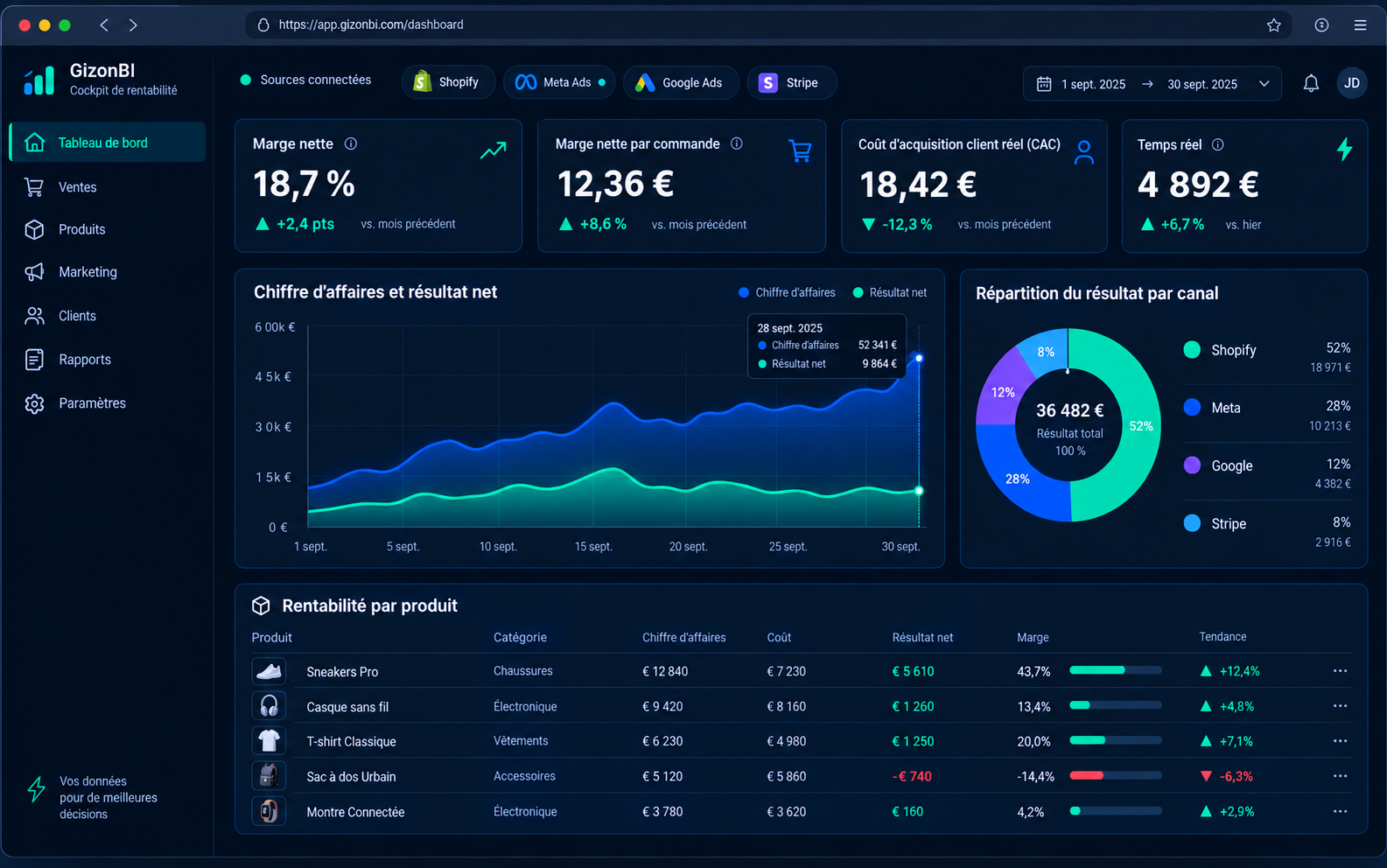Open Marketing in the sidebar

click(108, 272)
